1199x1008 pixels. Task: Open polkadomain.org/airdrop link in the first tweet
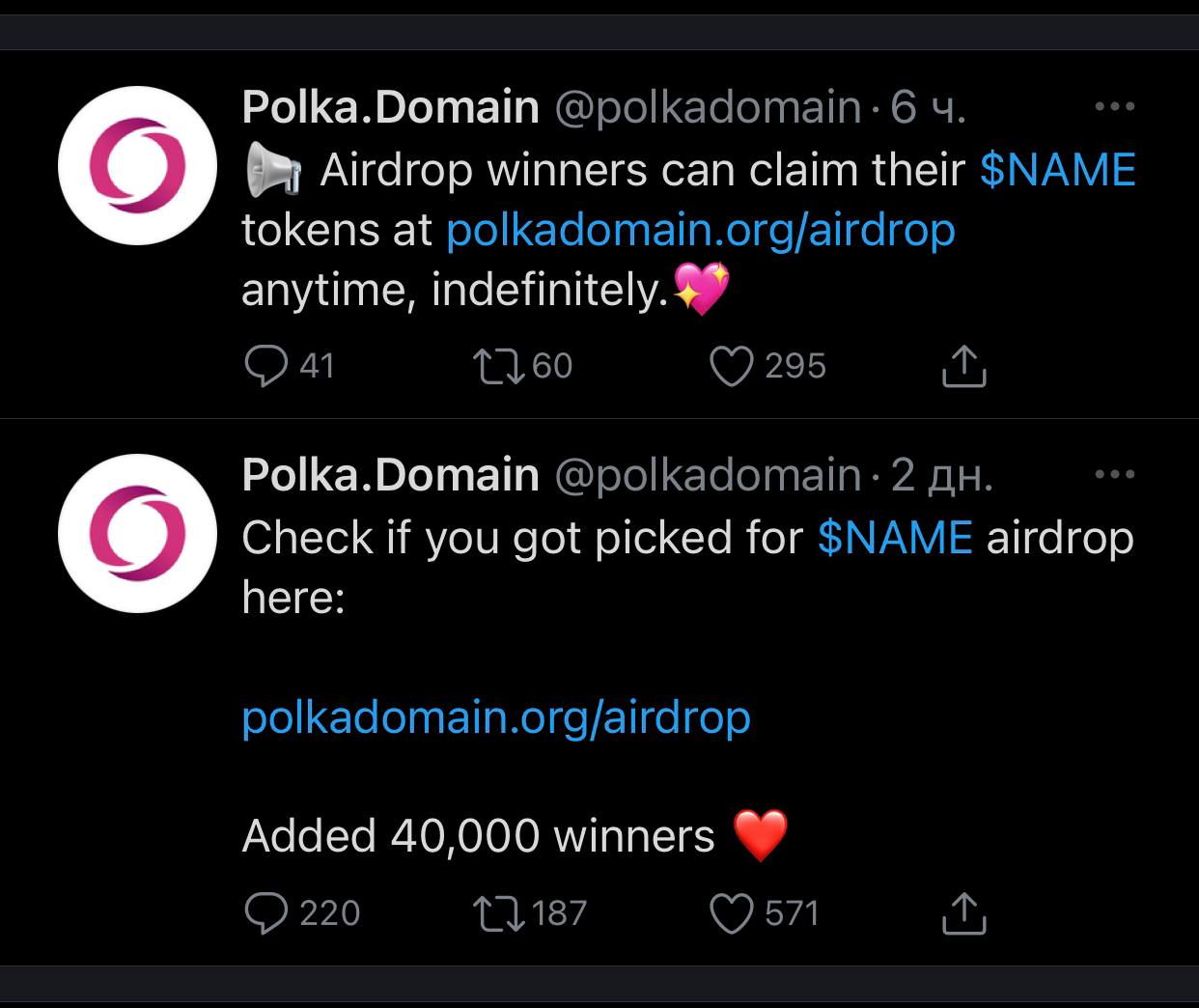[700, 230]
